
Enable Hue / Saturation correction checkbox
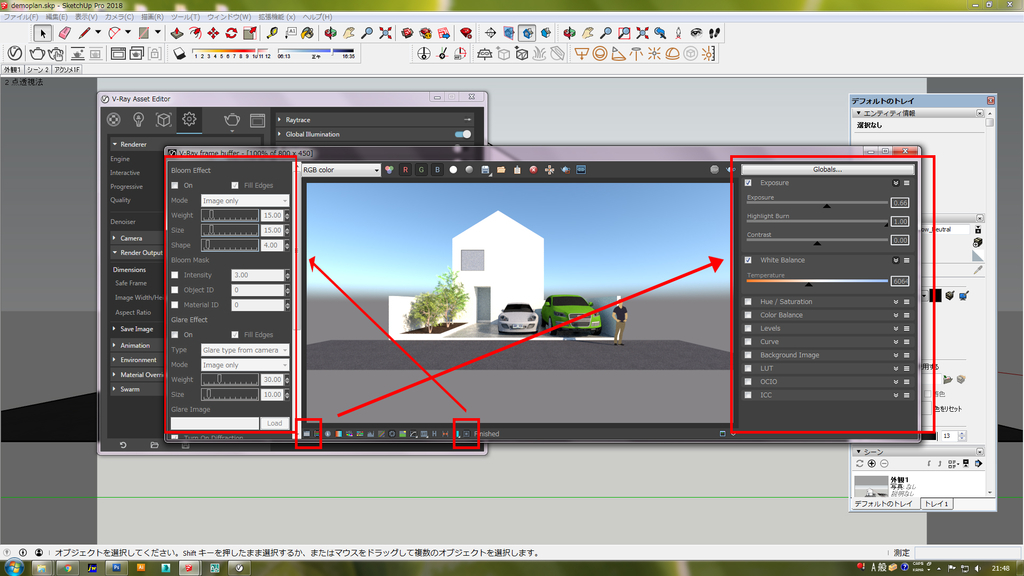tap(748, 302)
